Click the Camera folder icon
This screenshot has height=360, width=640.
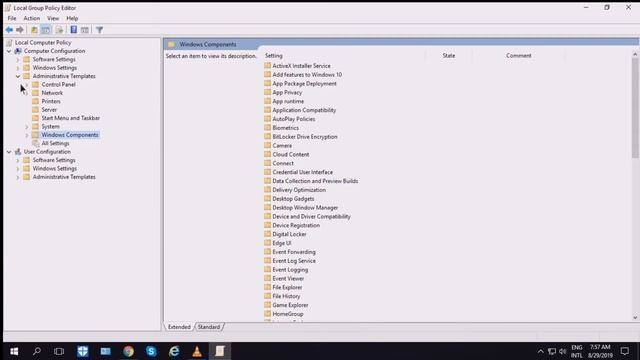tap(267, 145)
